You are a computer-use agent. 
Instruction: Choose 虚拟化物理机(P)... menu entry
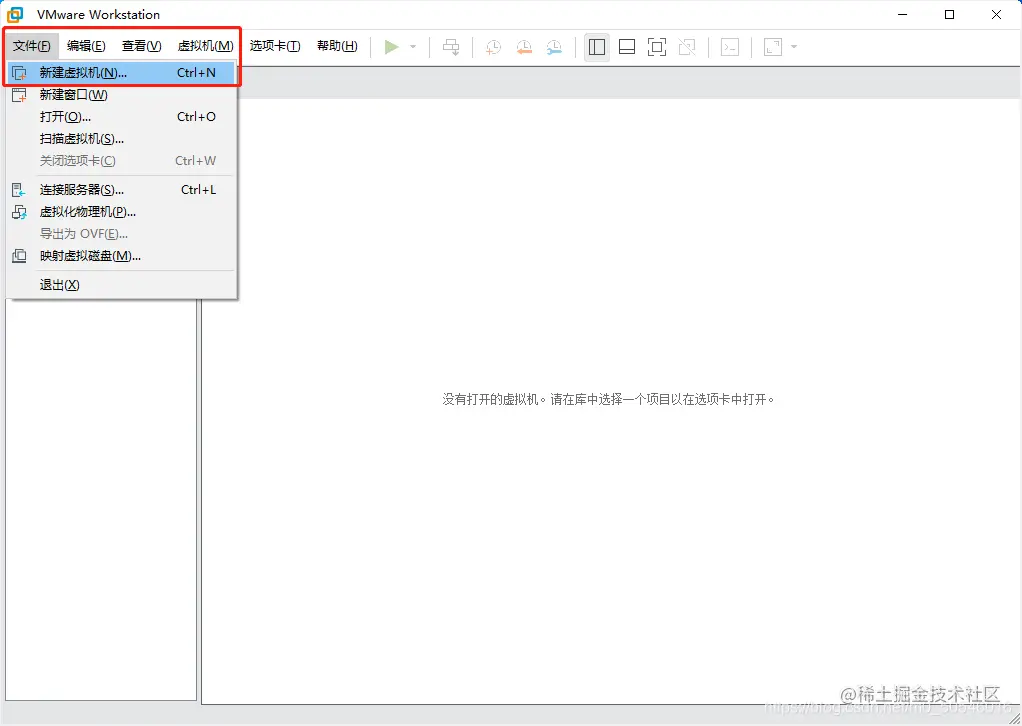pos(121,212)
